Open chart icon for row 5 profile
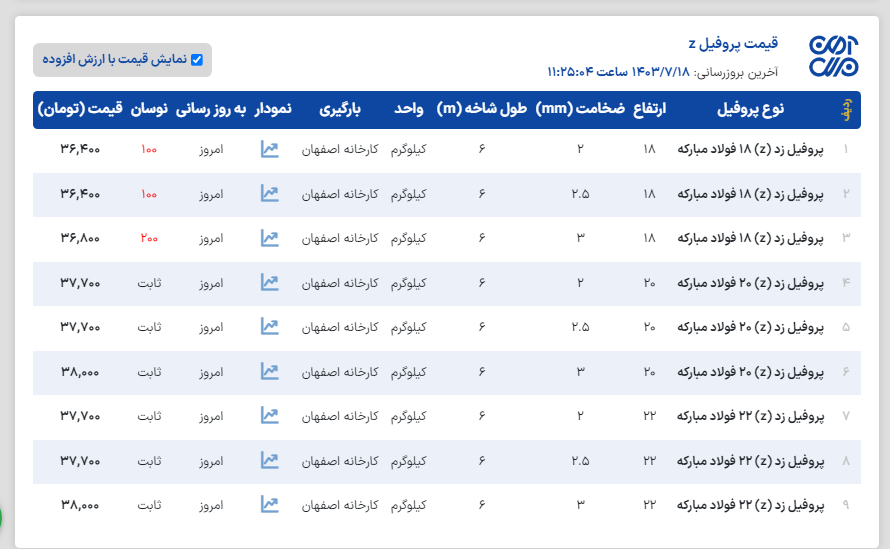 269,327
